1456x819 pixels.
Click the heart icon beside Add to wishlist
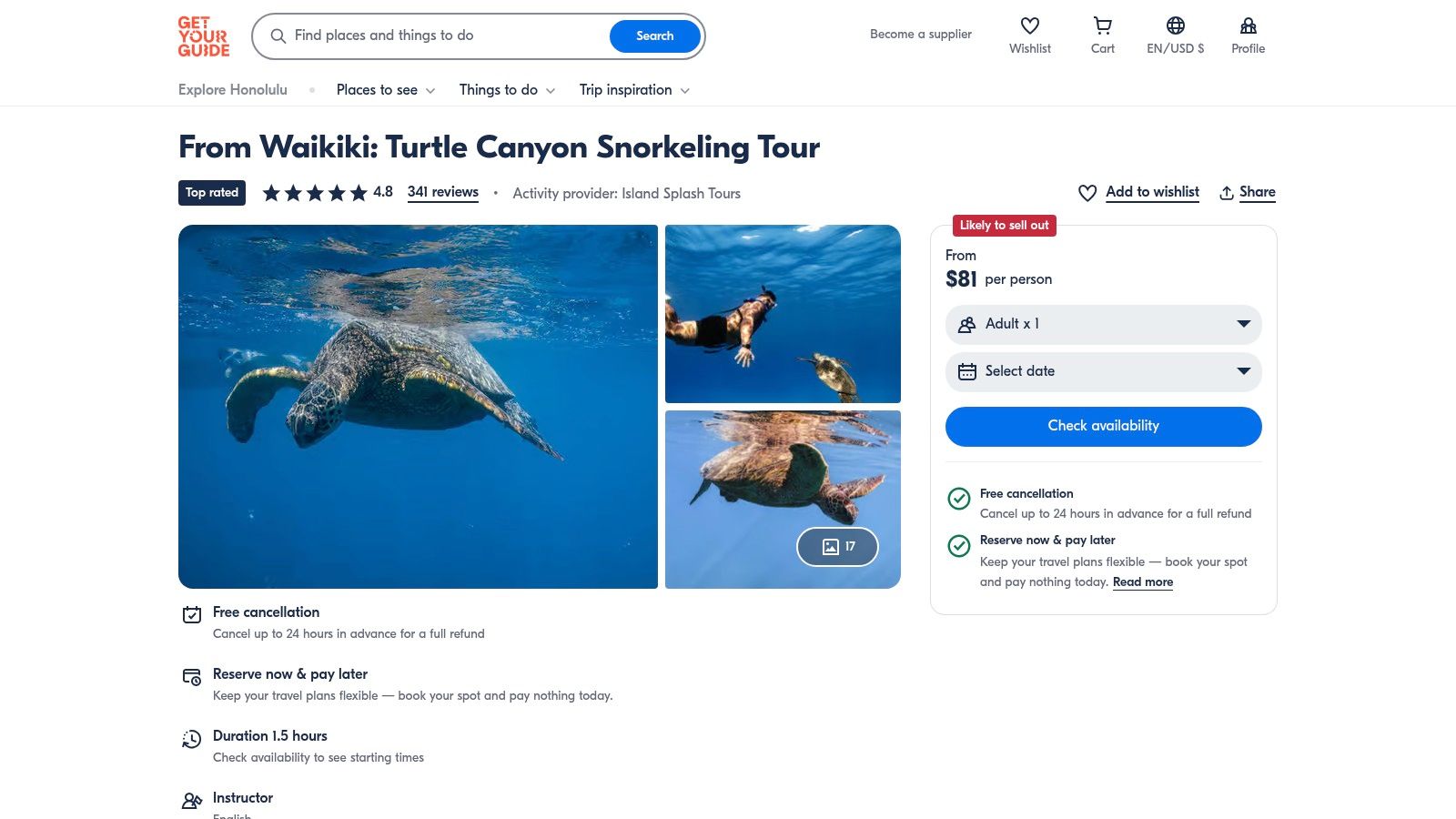(x=1087, y=193)
